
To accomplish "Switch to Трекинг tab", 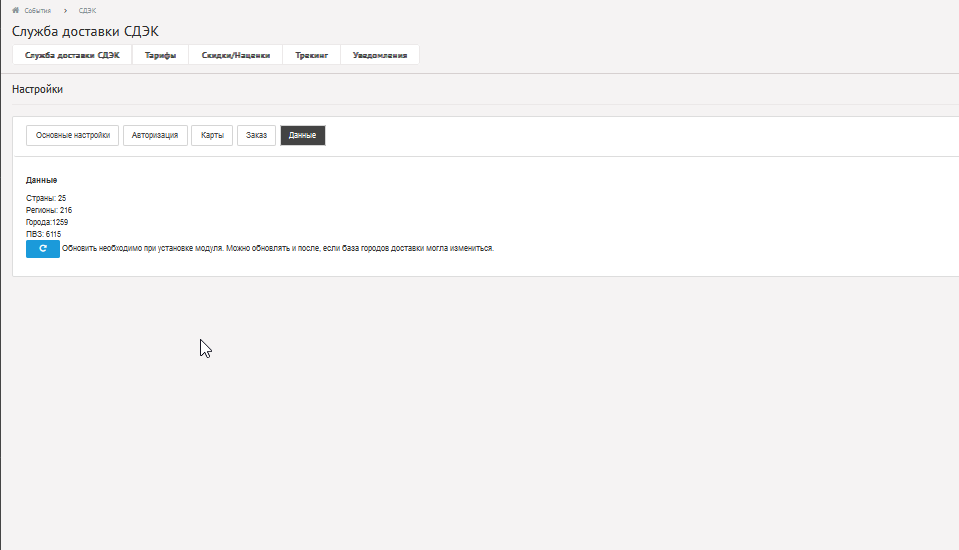I will [x=311, y=55].
